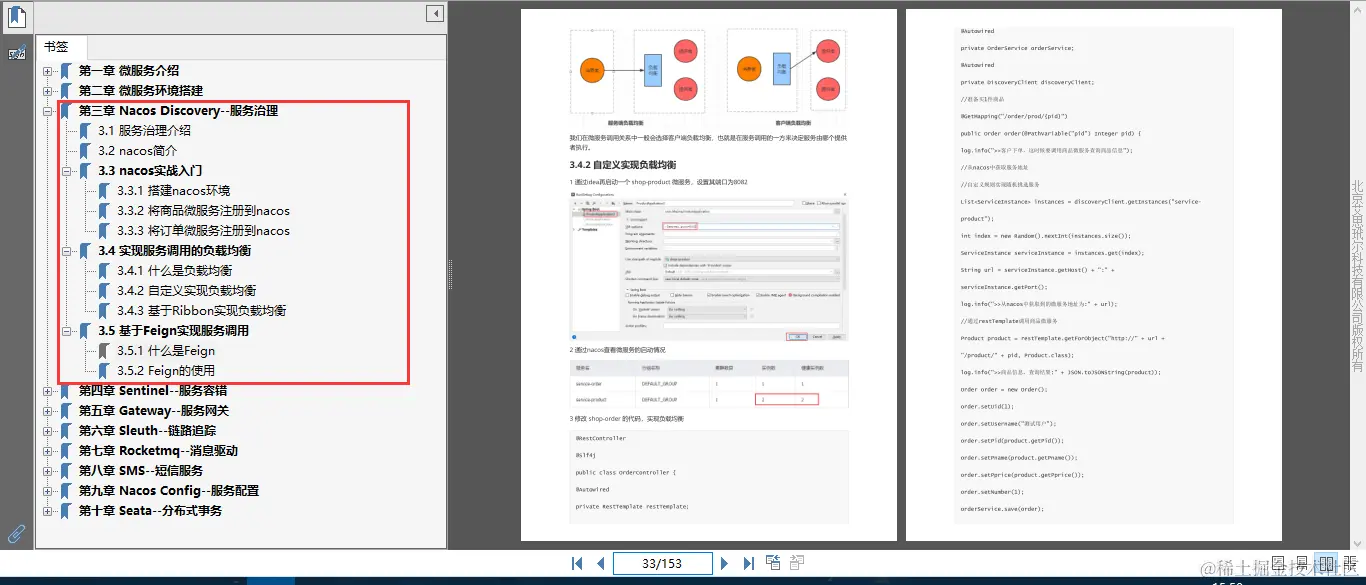This screenshot has width=1366, height=585.
Task: Collapse the 3.3 nacos实战入门 node
Action: (67, 171)
